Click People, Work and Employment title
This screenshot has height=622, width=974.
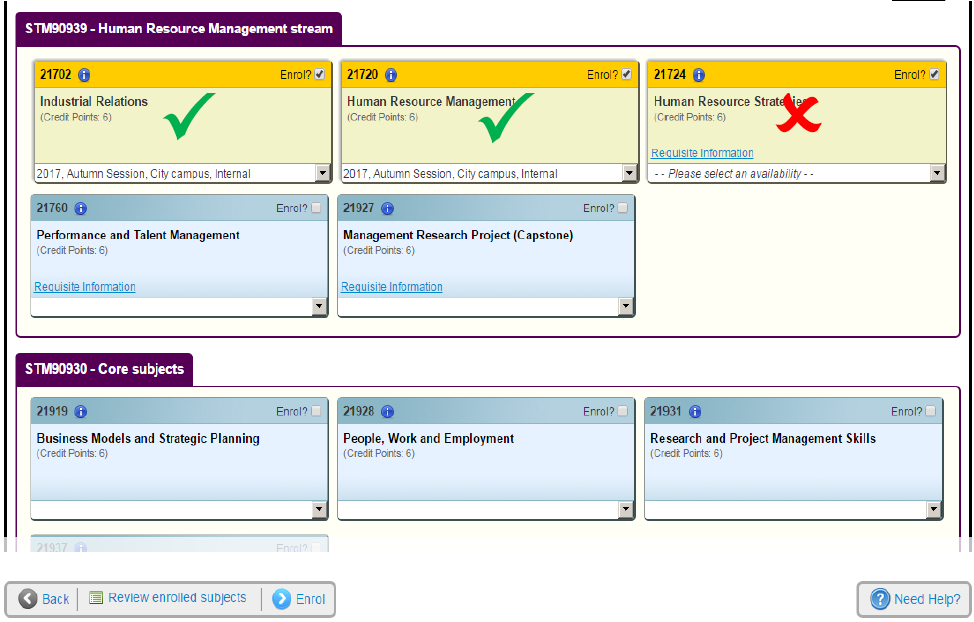[x=429, y=438]
